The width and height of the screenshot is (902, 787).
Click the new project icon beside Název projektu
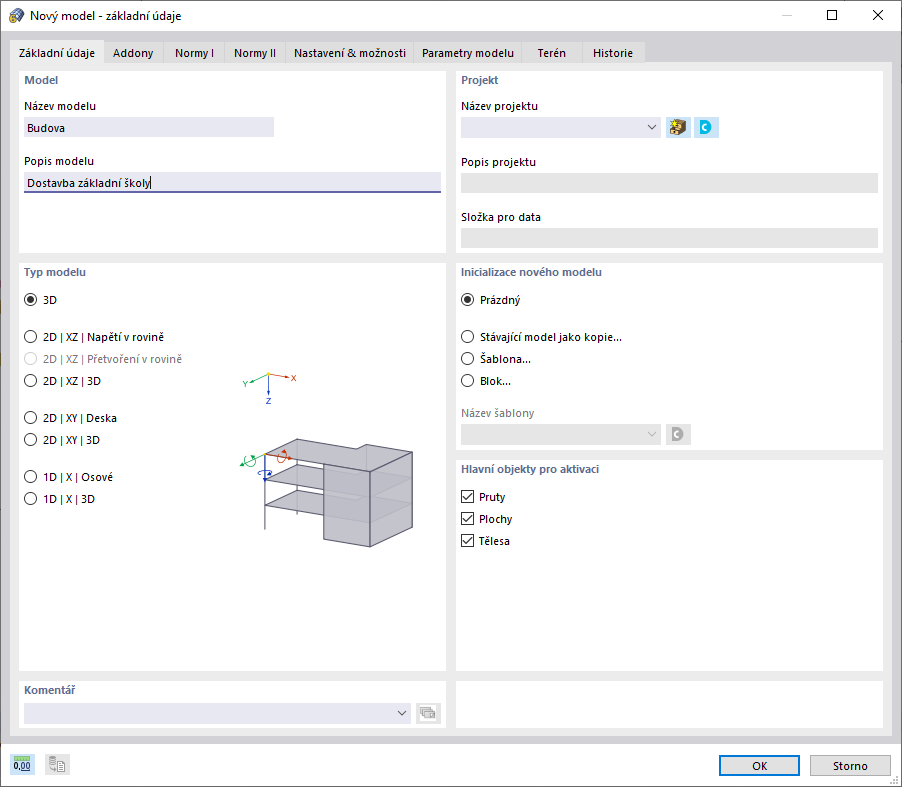pyautogui.click(x=678, y=127)
